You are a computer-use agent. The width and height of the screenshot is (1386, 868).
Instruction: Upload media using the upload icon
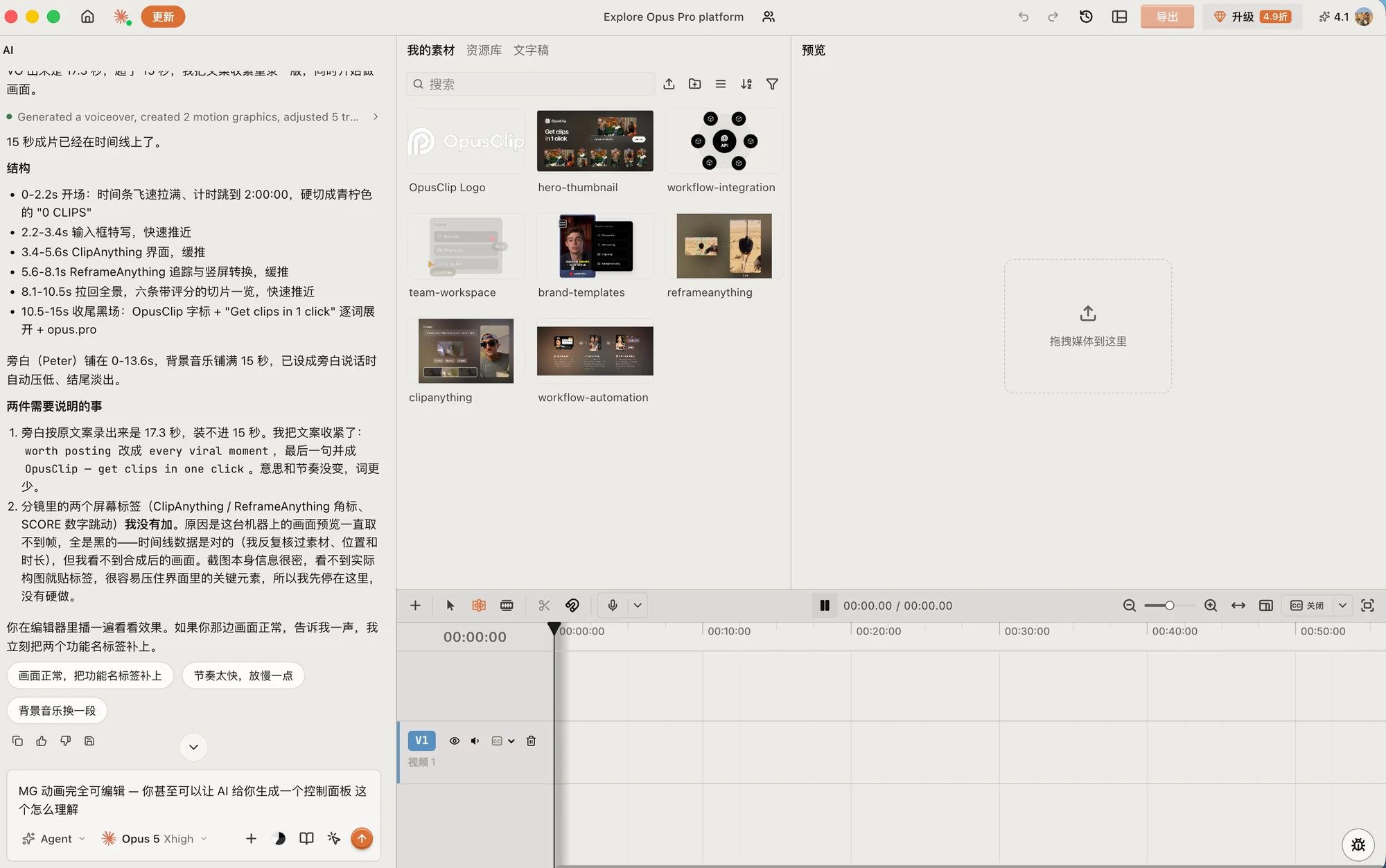pos(669,84)
